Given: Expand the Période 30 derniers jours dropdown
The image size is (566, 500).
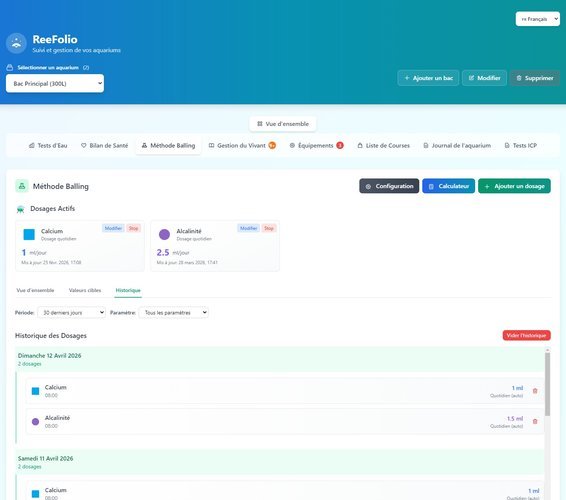Looking at the screenshot, I should tap(71, 313).
